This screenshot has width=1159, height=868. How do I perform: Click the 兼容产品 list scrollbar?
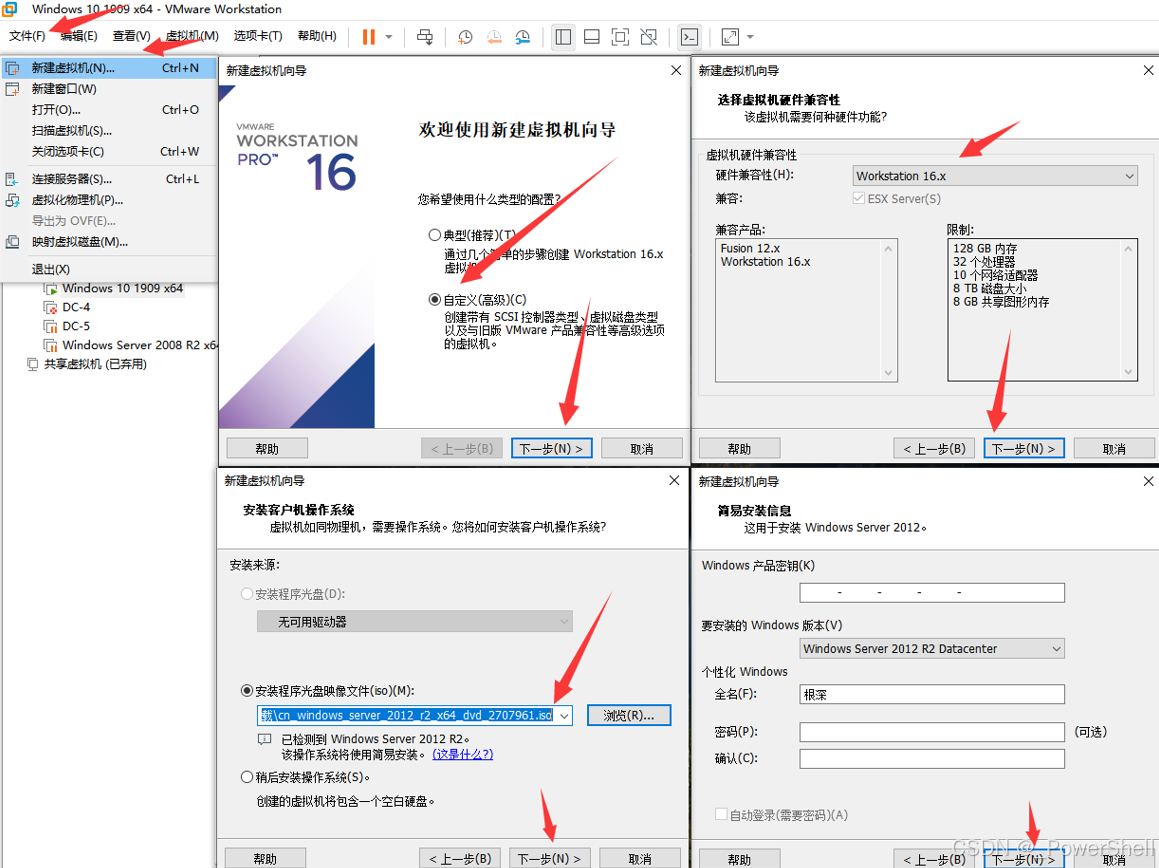point(888,311)
